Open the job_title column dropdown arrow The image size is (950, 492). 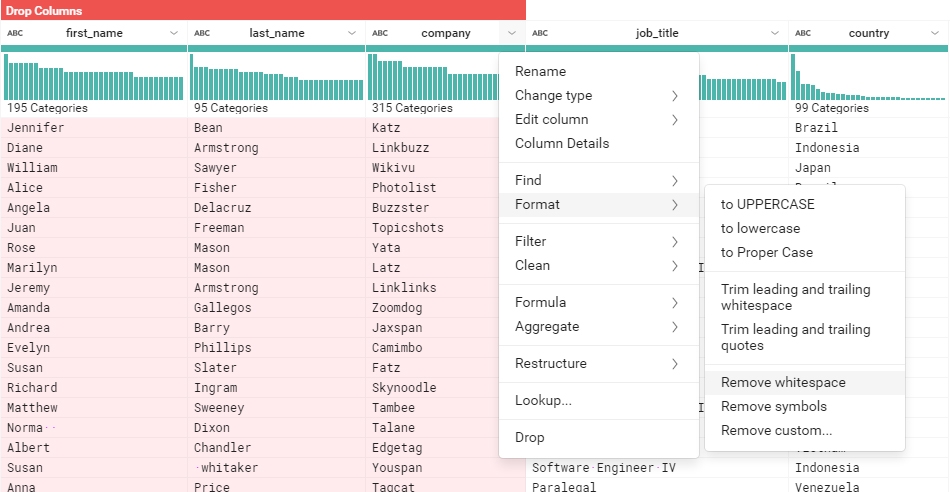pyautogui.click(x=775, y=33)
